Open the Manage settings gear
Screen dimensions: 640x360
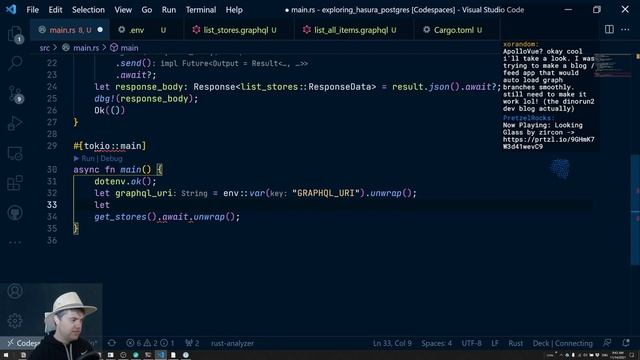pos(15,320)
